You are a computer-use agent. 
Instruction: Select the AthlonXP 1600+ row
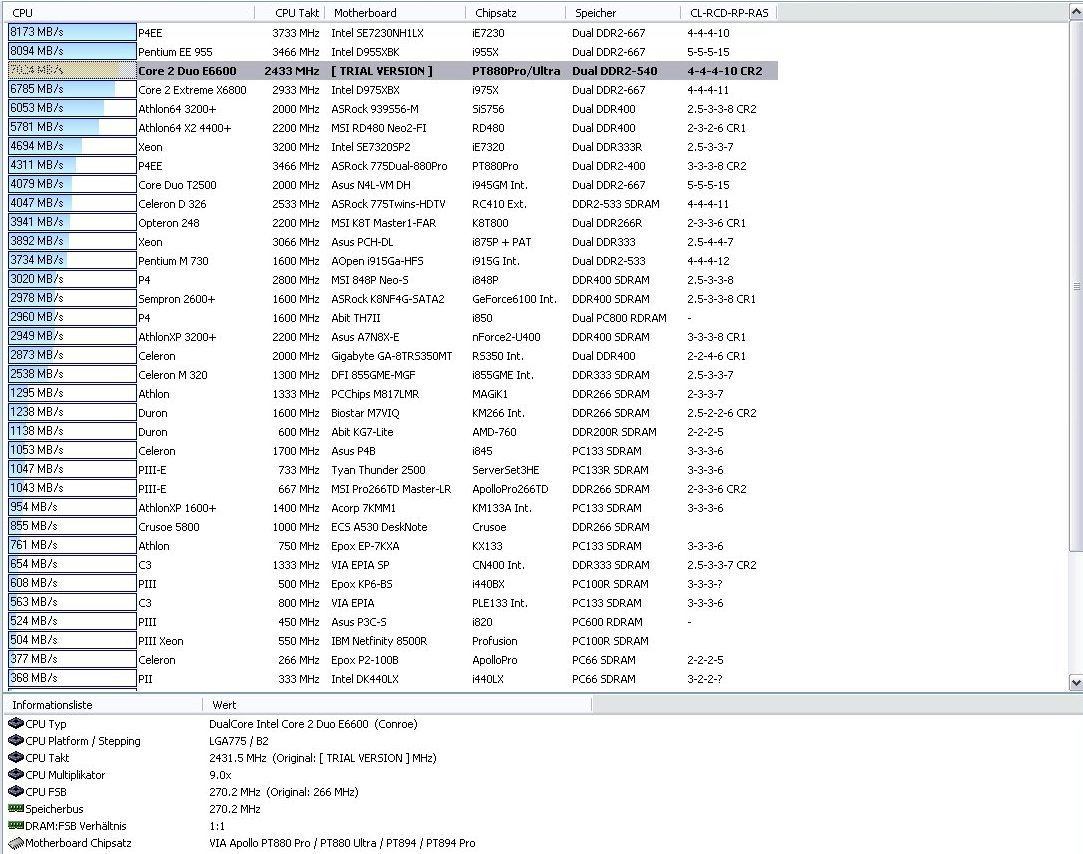pos(392,508)
